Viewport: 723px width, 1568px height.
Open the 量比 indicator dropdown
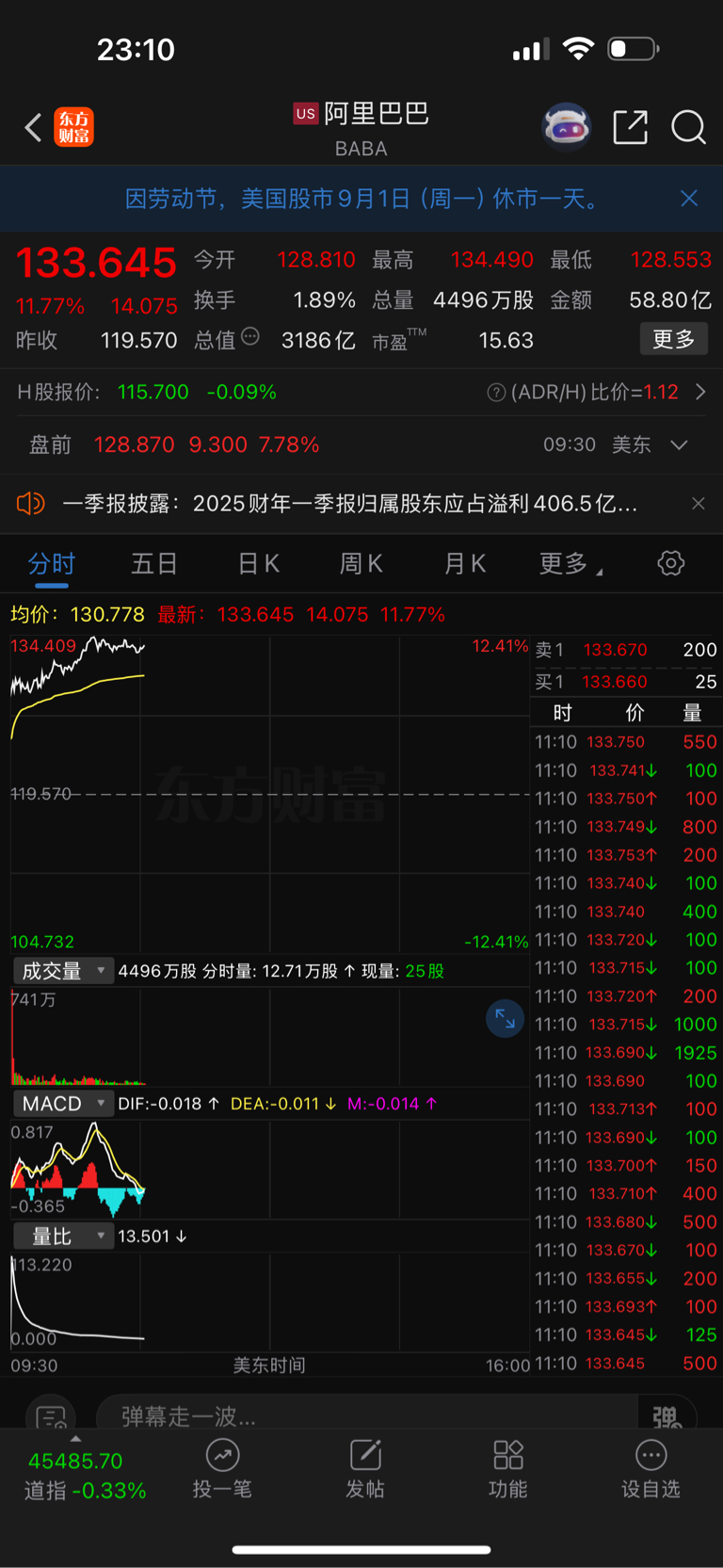[x=63, y=1236]
